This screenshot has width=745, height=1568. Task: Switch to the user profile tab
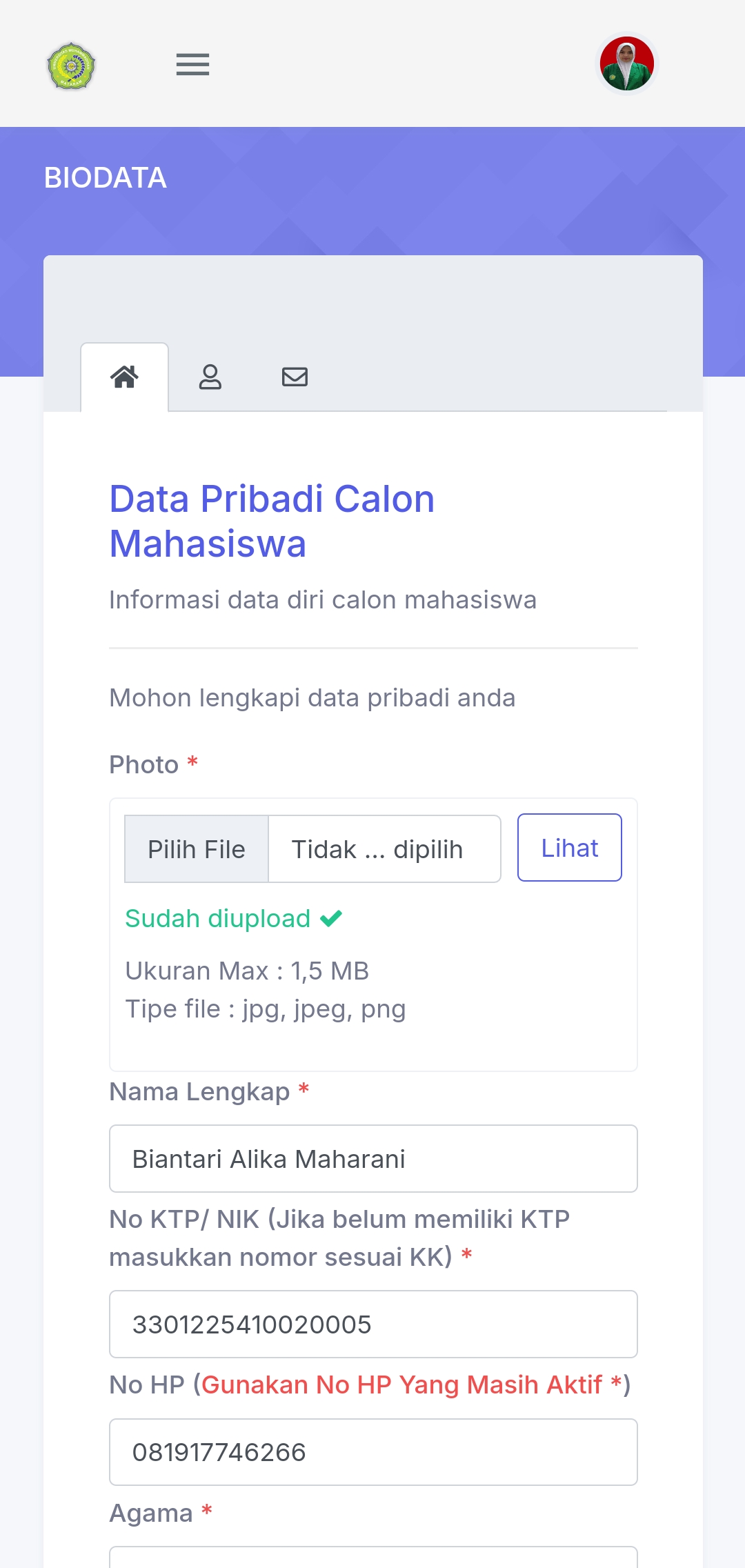[x=210, y=377]
